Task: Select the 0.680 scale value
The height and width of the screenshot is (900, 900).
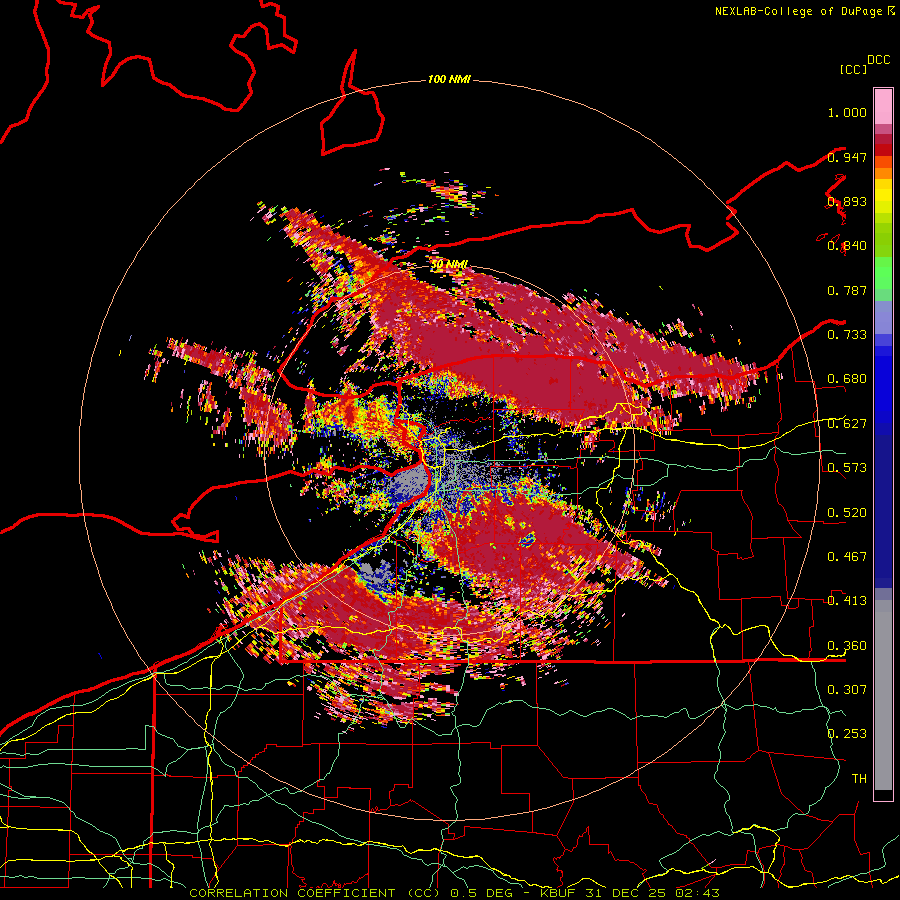Action: pyautogui.click(x=847, y=379)
